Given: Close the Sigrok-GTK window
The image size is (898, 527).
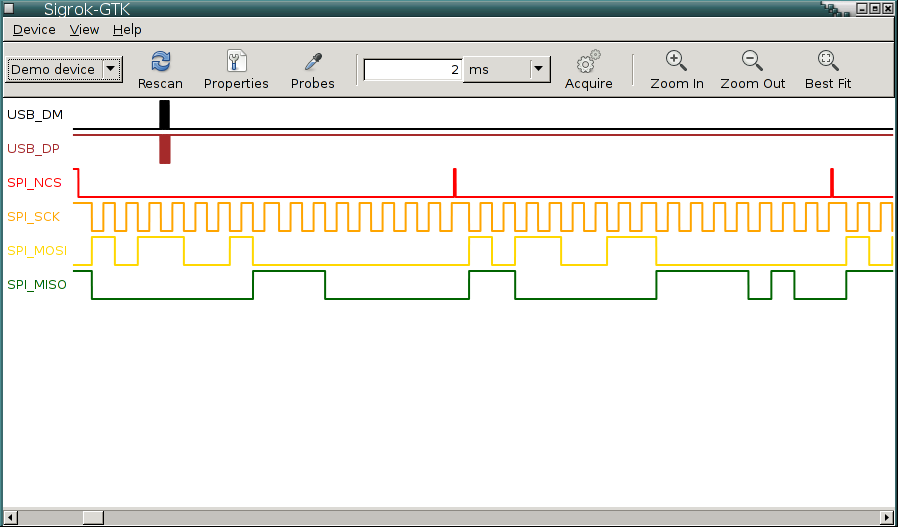Looking at the screenshot, I should pos(888,9).
